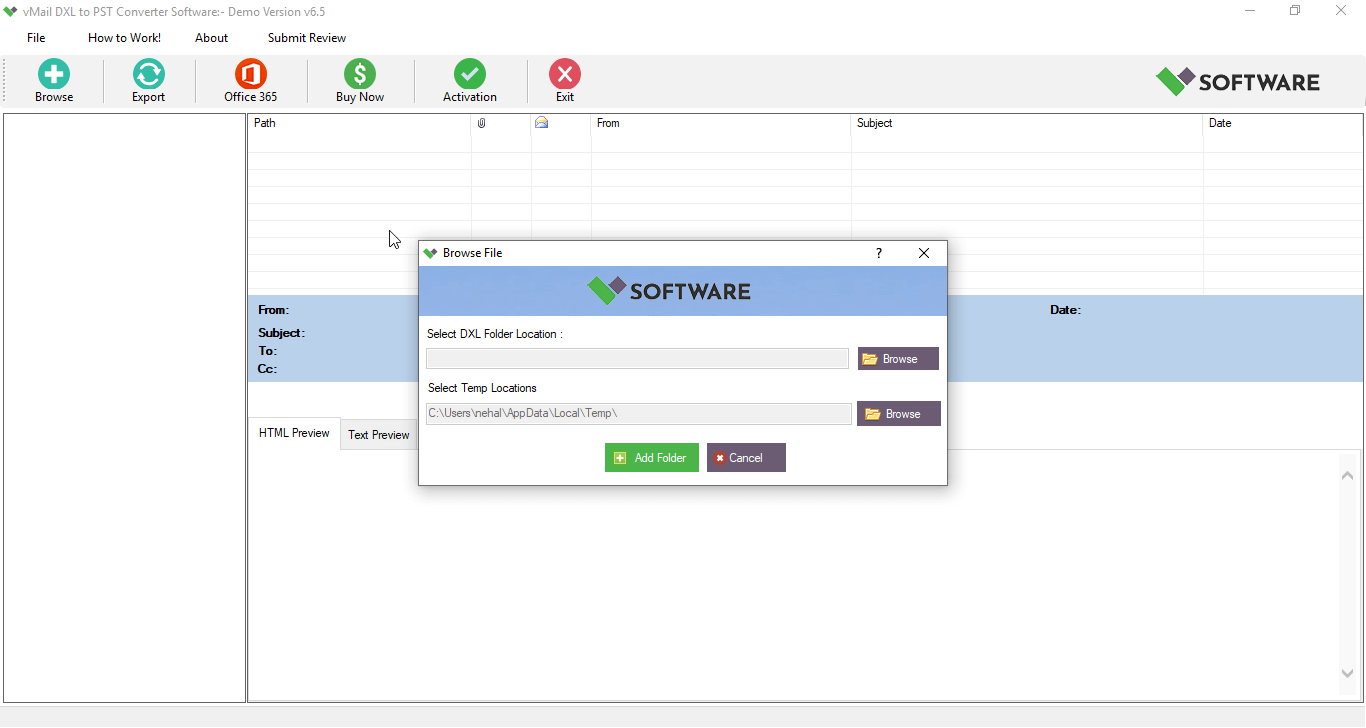Browse for the temp location
Image resolution: width=1366 pixels, height=728 pixels.
pos(898,413)
